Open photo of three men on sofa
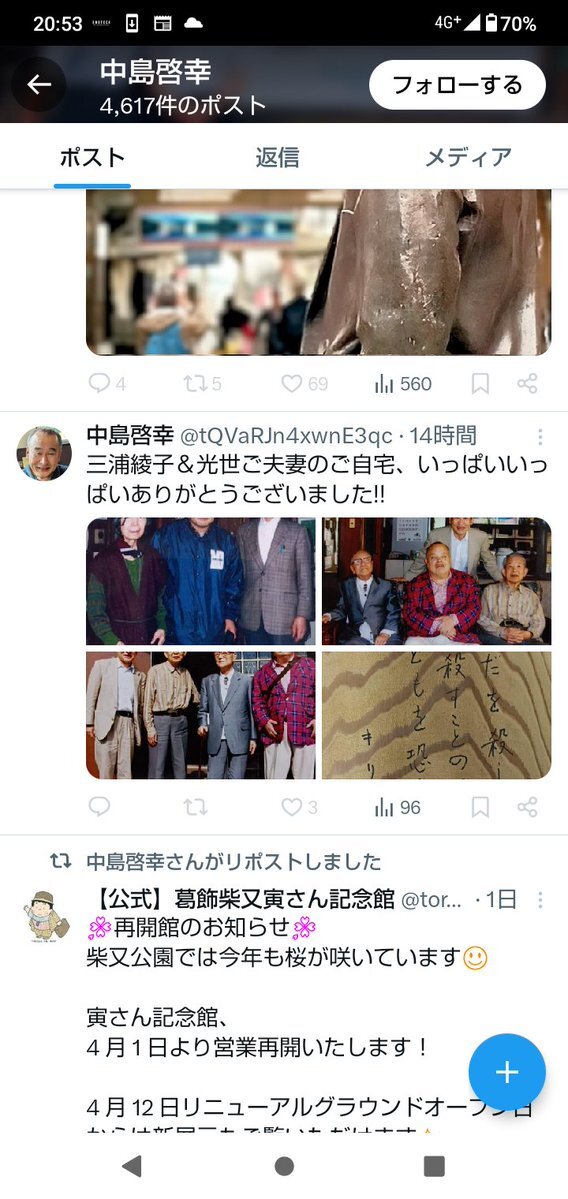 pyautogui.click(x=437, y=581)
